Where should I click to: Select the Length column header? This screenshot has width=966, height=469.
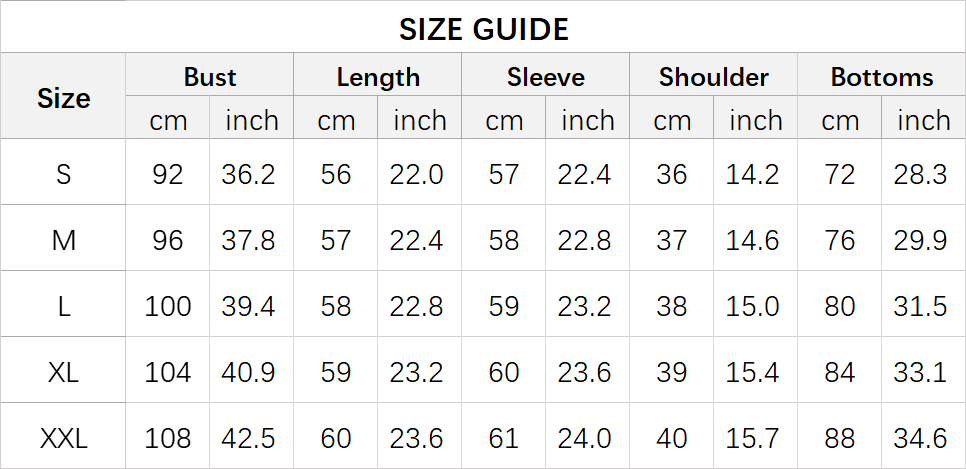point(378,77)
